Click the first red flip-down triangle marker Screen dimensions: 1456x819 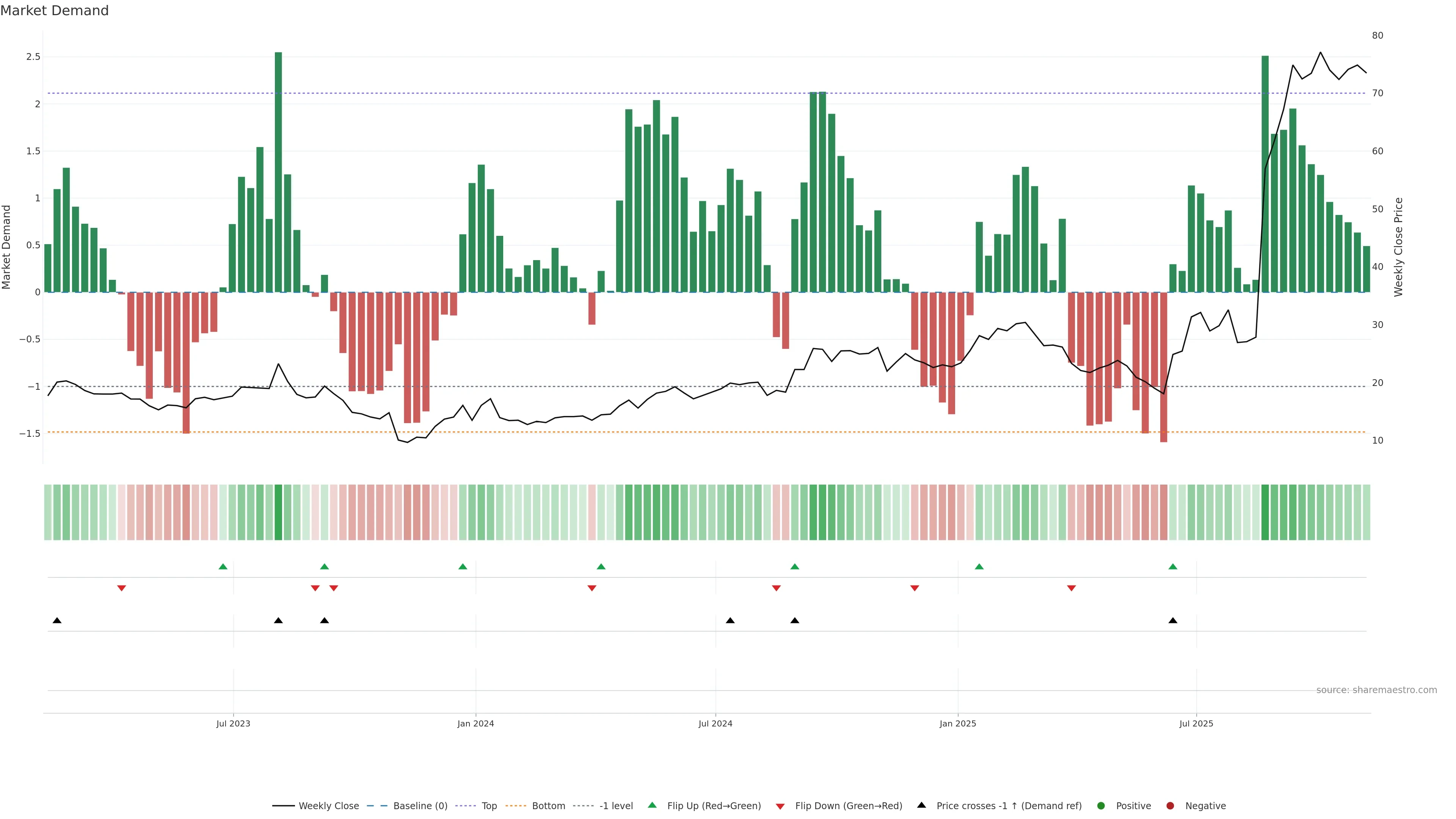pyautogui.click(x=121, y=588)
